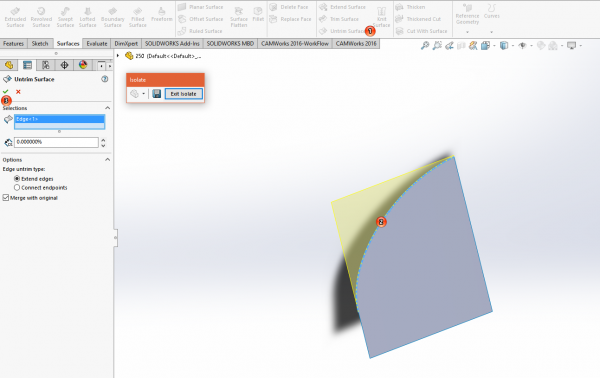Click the Previous View icon
The height and width of the screenshot is (378, 600).
[449, 46]
